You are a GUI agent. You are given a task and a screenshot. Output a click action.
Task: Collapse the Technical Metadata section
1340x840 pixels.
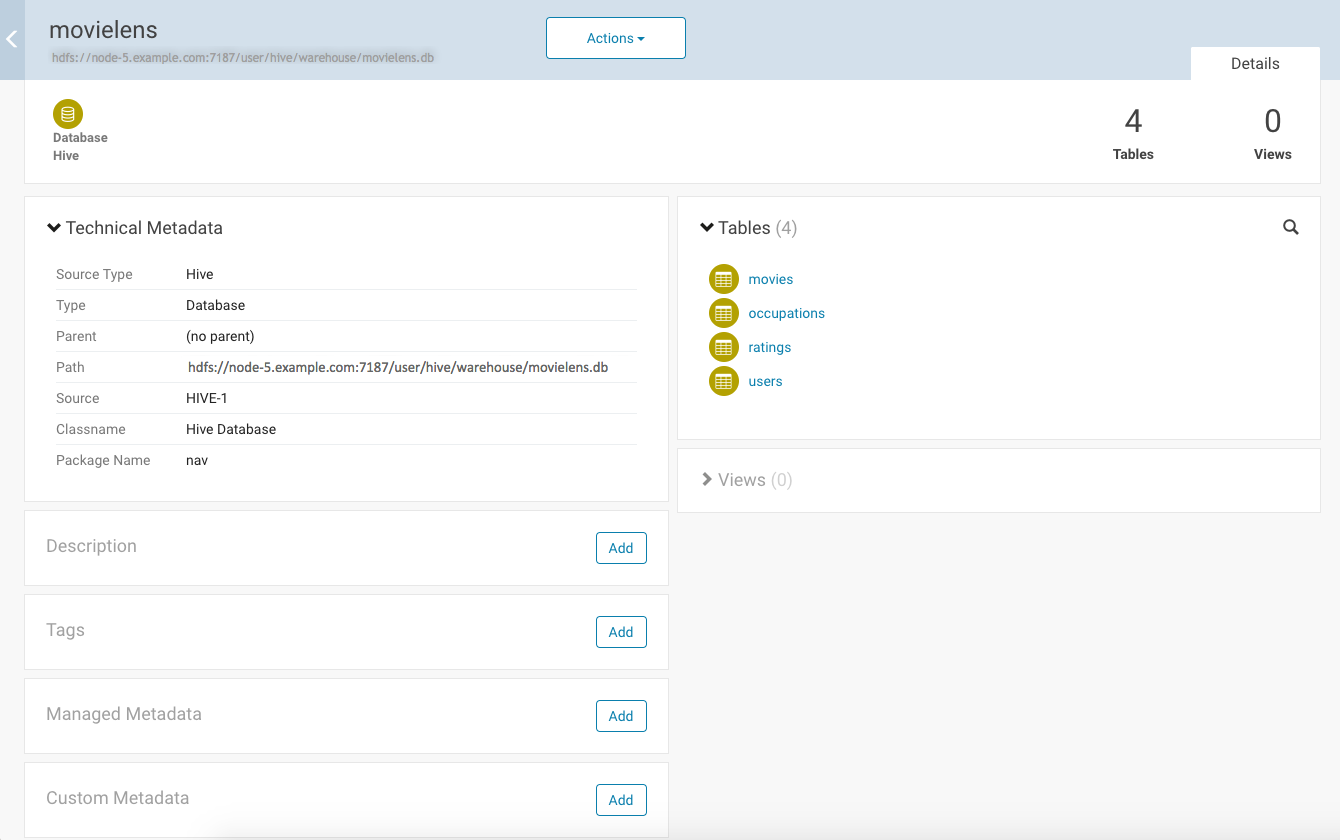54,228
